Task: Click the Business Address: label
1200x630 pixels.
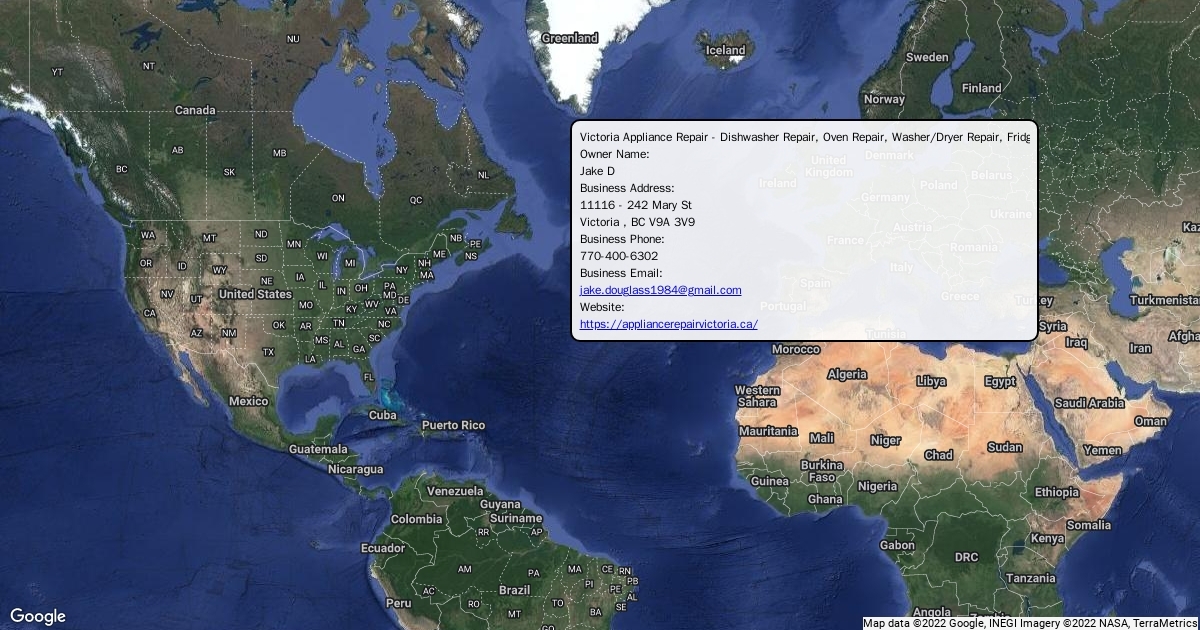Action: click(x=627, y=188)
